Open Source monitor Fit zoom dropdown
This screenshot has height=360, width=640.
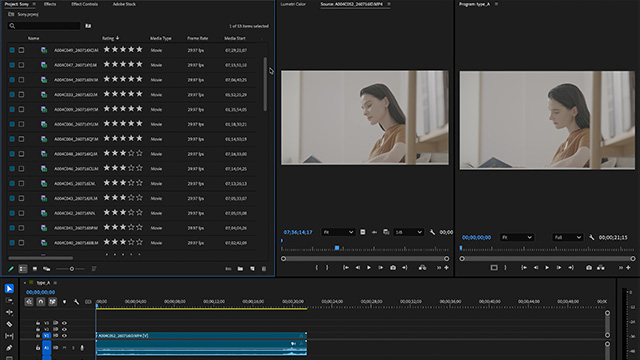(x=338, y=232)
